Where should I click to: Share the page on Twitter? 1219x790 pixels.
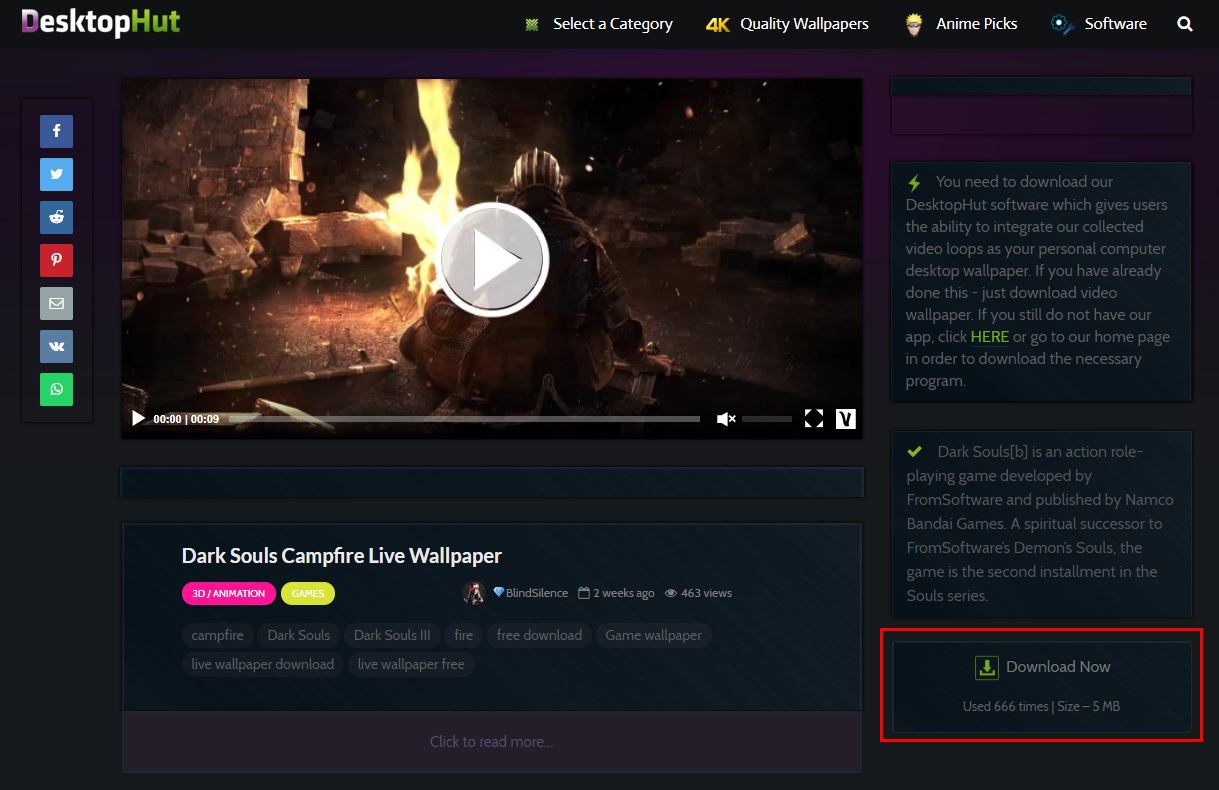pyautogui.click(x=56, y=174)
